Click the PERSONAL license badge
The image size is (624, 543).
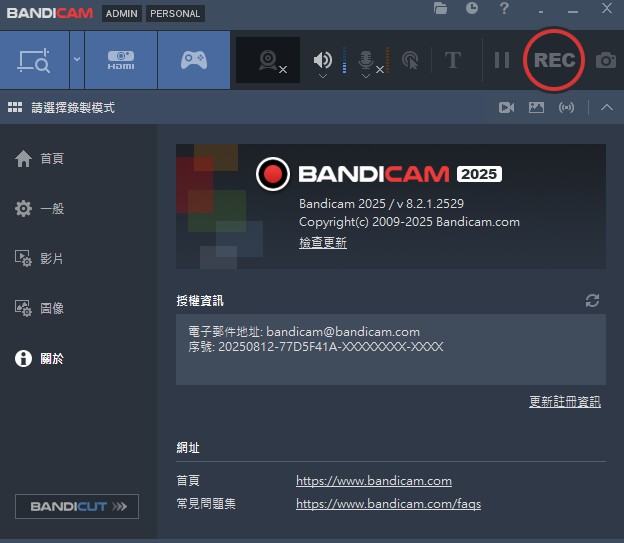[175, 14]
